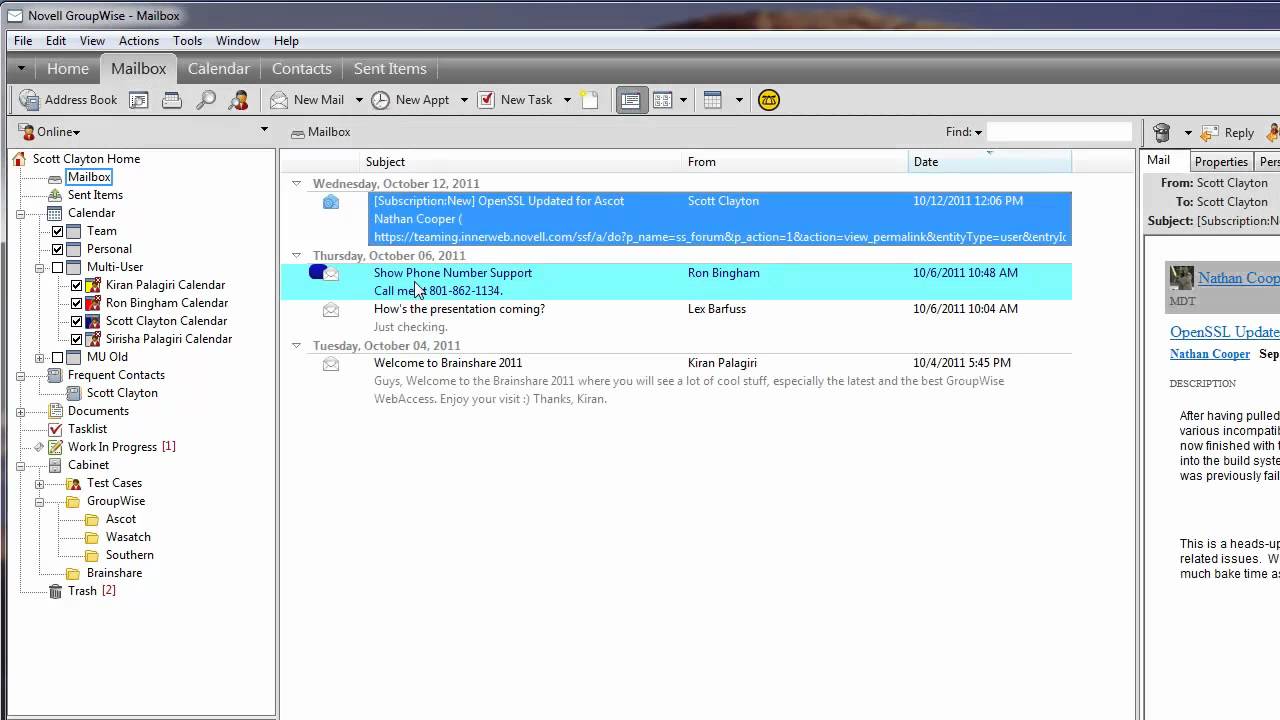The image size is (1280, 720).
Task: Select the Show Phone Number Support message
Action: pos(676,282)
